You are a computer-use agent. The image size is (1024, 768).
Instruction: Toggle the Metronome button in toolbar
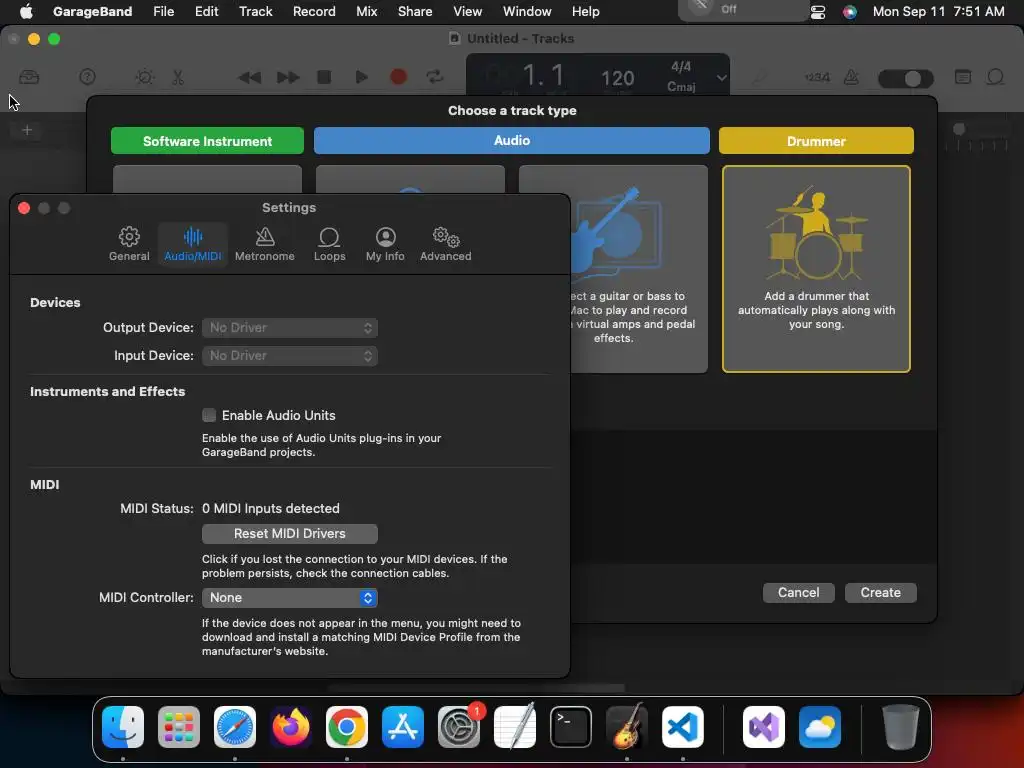(x=852, y=77)
